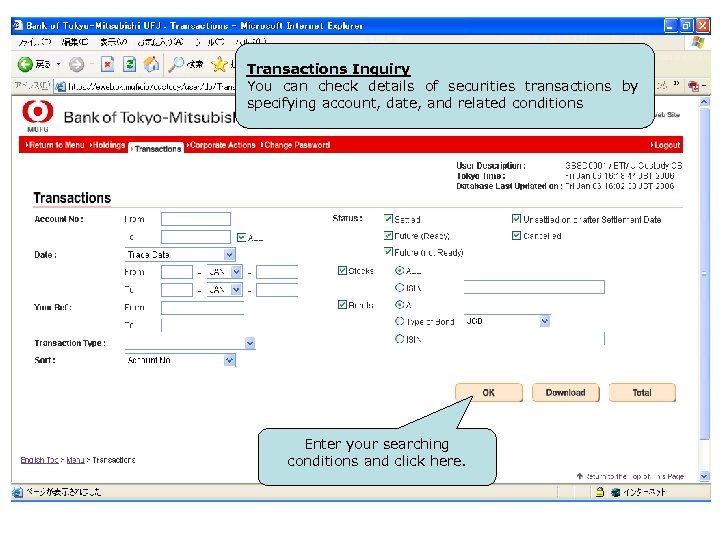Focus the Your Ref From field
The width and height of the screenshot is (720, 540).
(202, 308)
